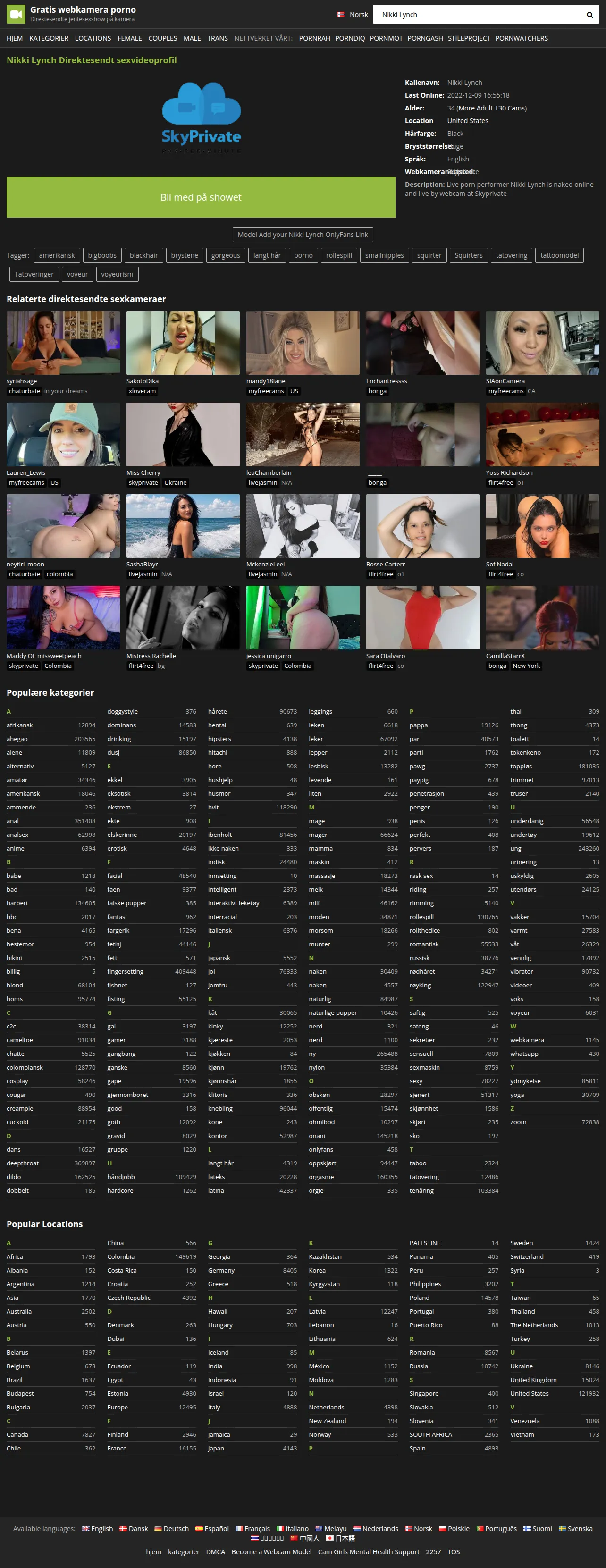Screen dimensions: 606x1568
Task: Click the 'gorgeous' tag
Action: [x=226, y=256]
